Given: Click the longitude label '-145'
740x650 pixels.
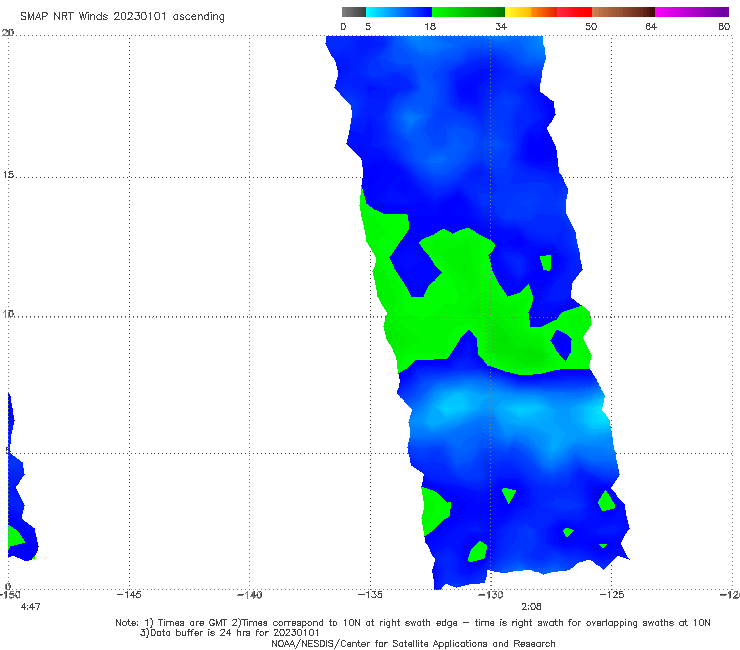Looking at the screenshot, I should click(x=129, y=595).
